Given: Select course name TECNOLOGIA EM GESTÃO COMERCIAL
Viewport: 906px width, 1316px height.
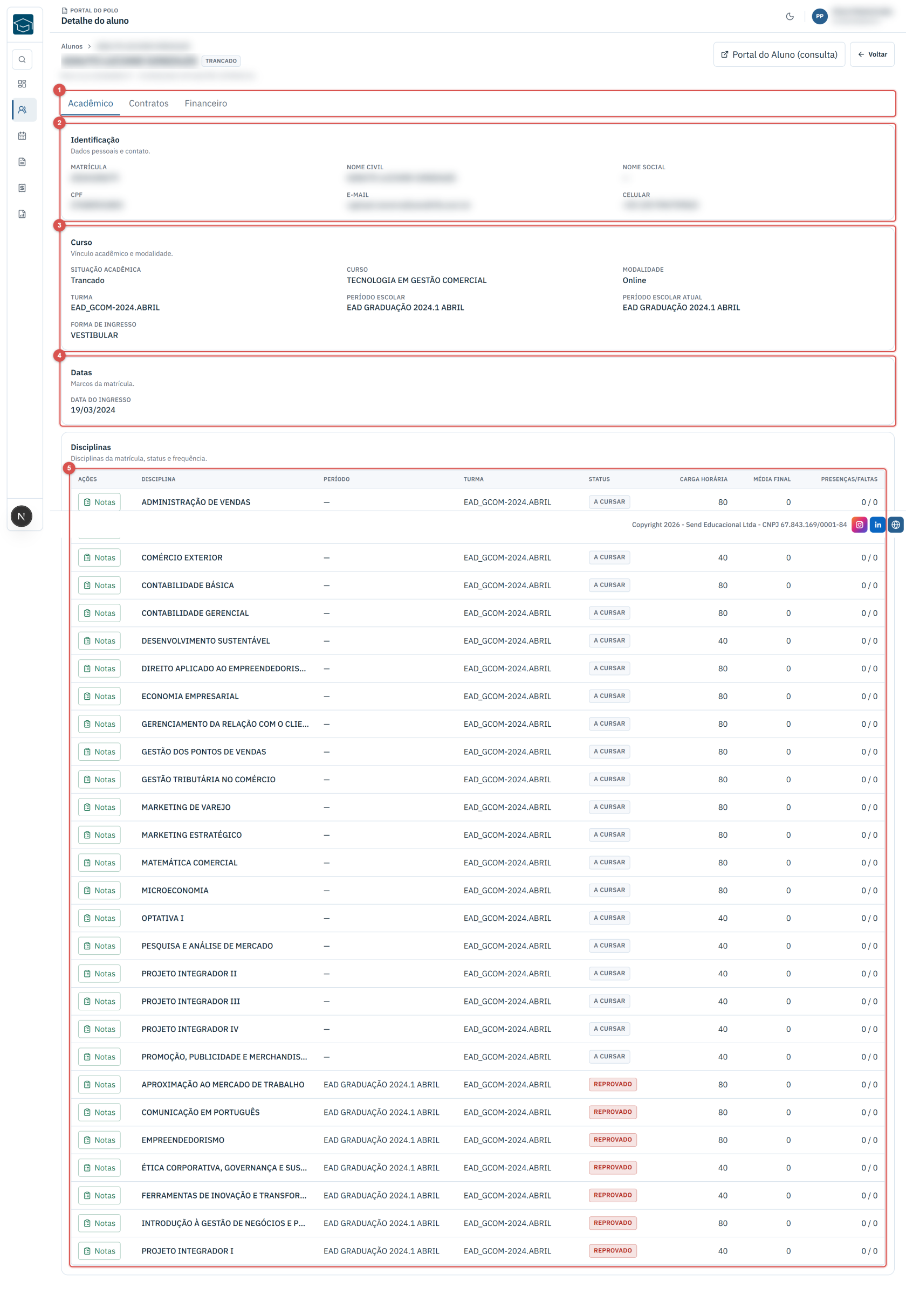Looking at the screenshot, I should tap(417, 281).
